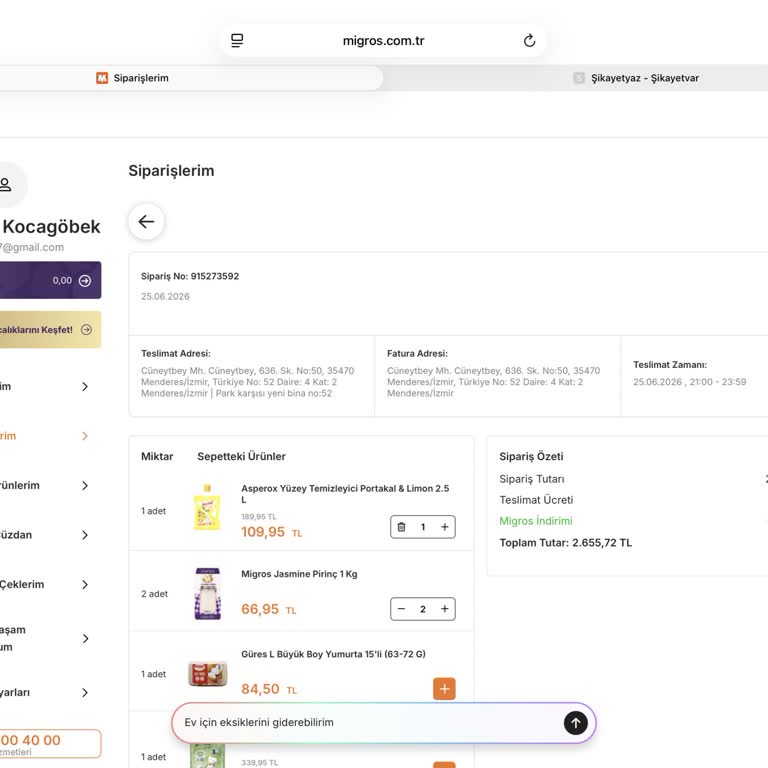Click the 84,50 TL price

269,689
